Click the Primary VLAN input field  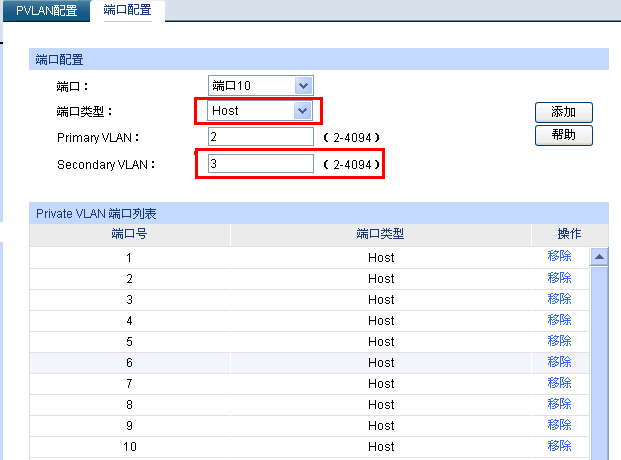(260, 137)
